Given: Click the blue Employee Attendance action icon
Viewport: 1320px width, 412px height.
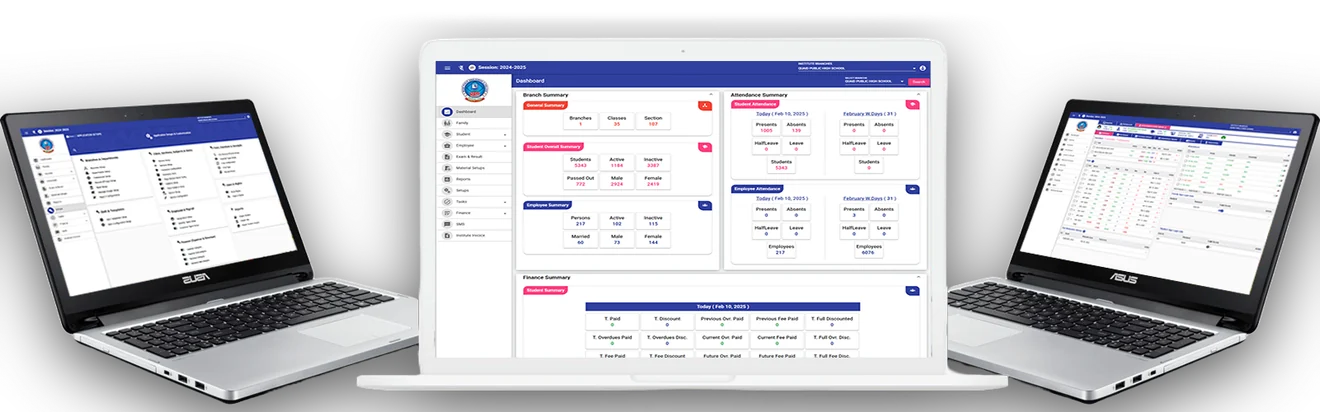Looking at the screenshot, I should point(912,189).
